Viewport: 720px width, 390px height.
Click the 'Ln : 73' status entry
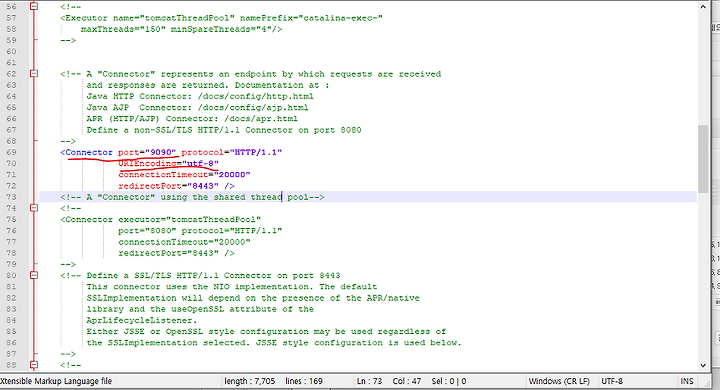click(369, 381)
